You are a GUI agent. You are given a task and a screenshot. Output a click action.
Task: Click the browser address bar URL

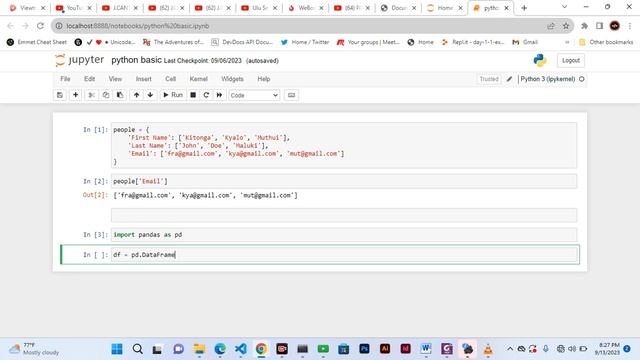138,26
